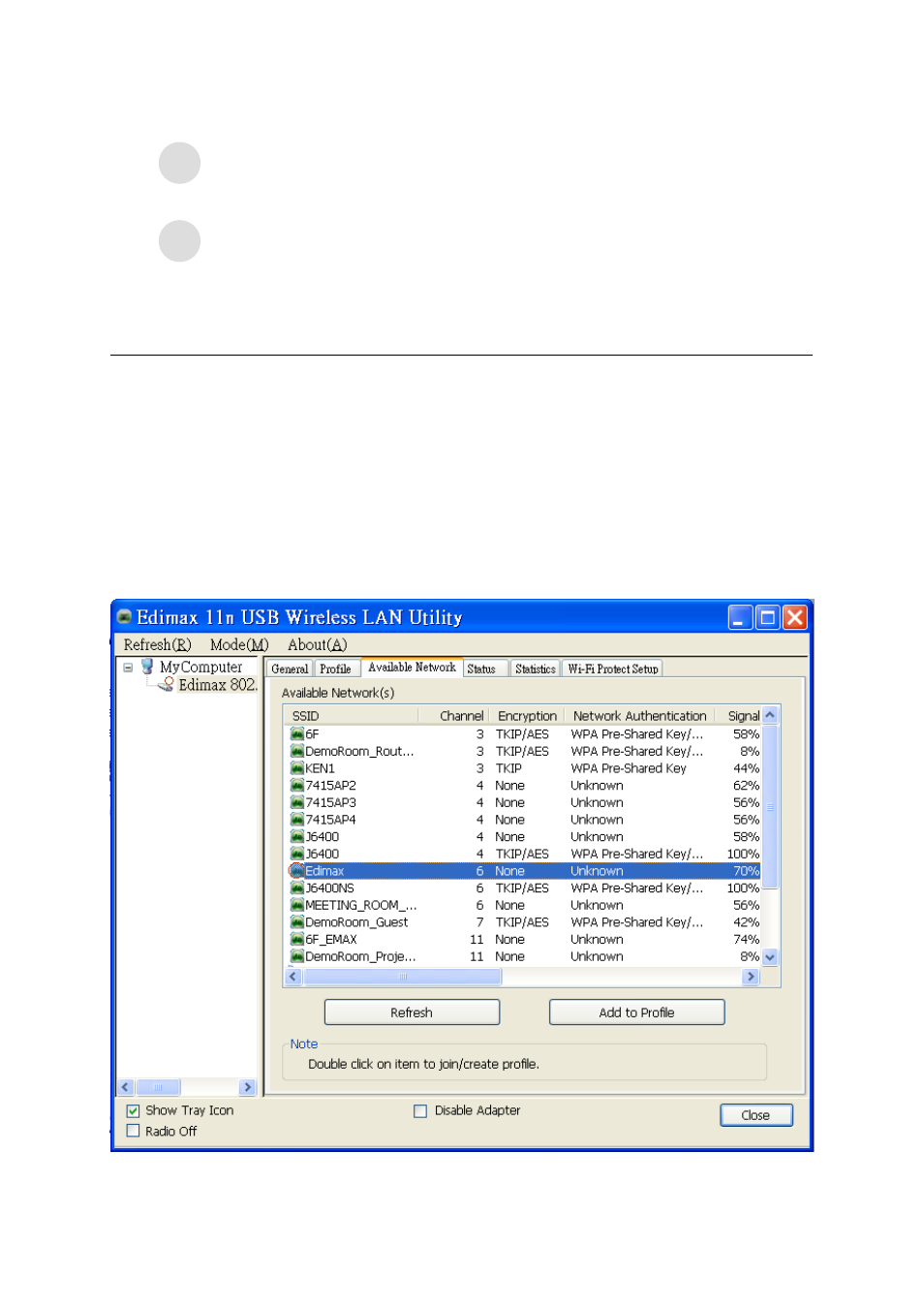Click icon next to DemoRoom_Proje... network
The height and width of the screenshot is (1308, 924).
(x=297, y=956)
